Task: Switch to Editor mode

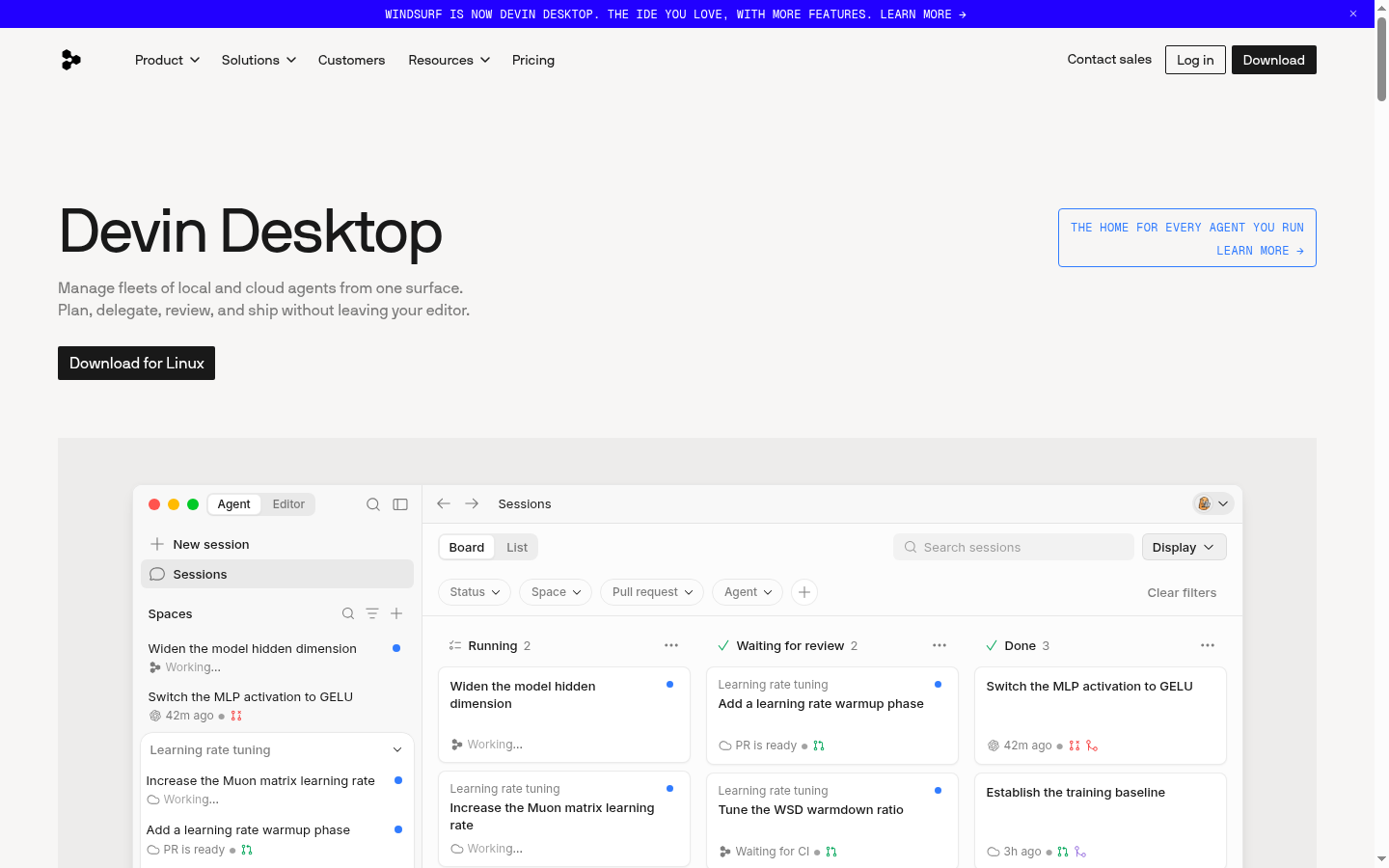Action: pyautogui.click(x=288, y=504)
